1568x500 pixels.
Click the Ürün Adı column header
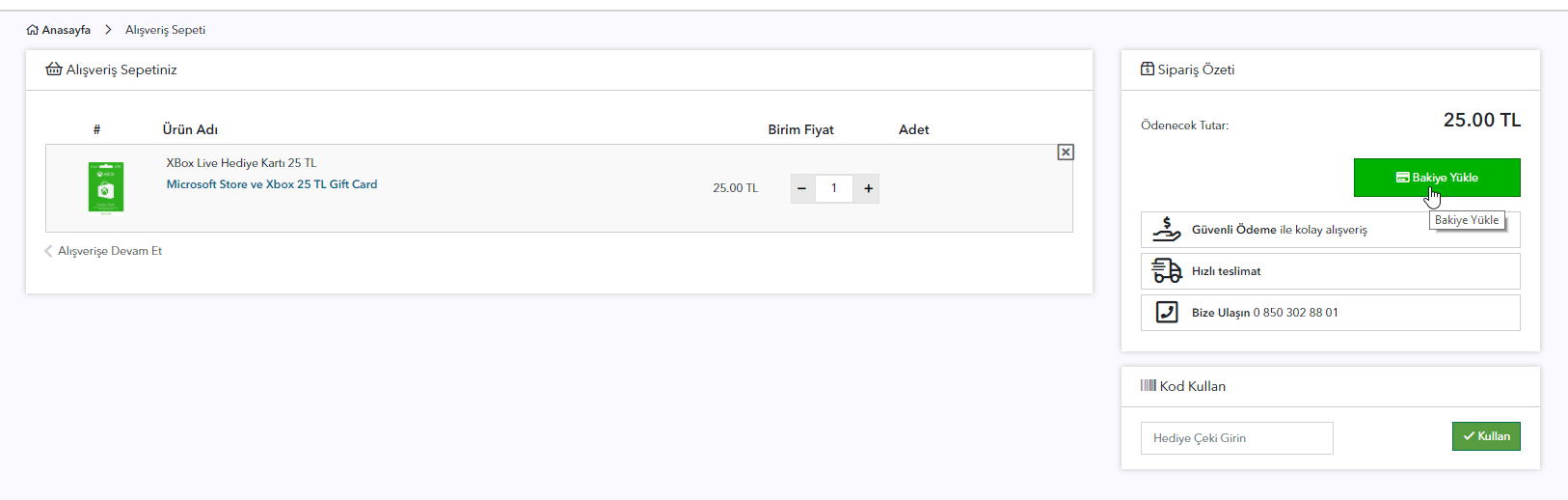click(190, 129)
